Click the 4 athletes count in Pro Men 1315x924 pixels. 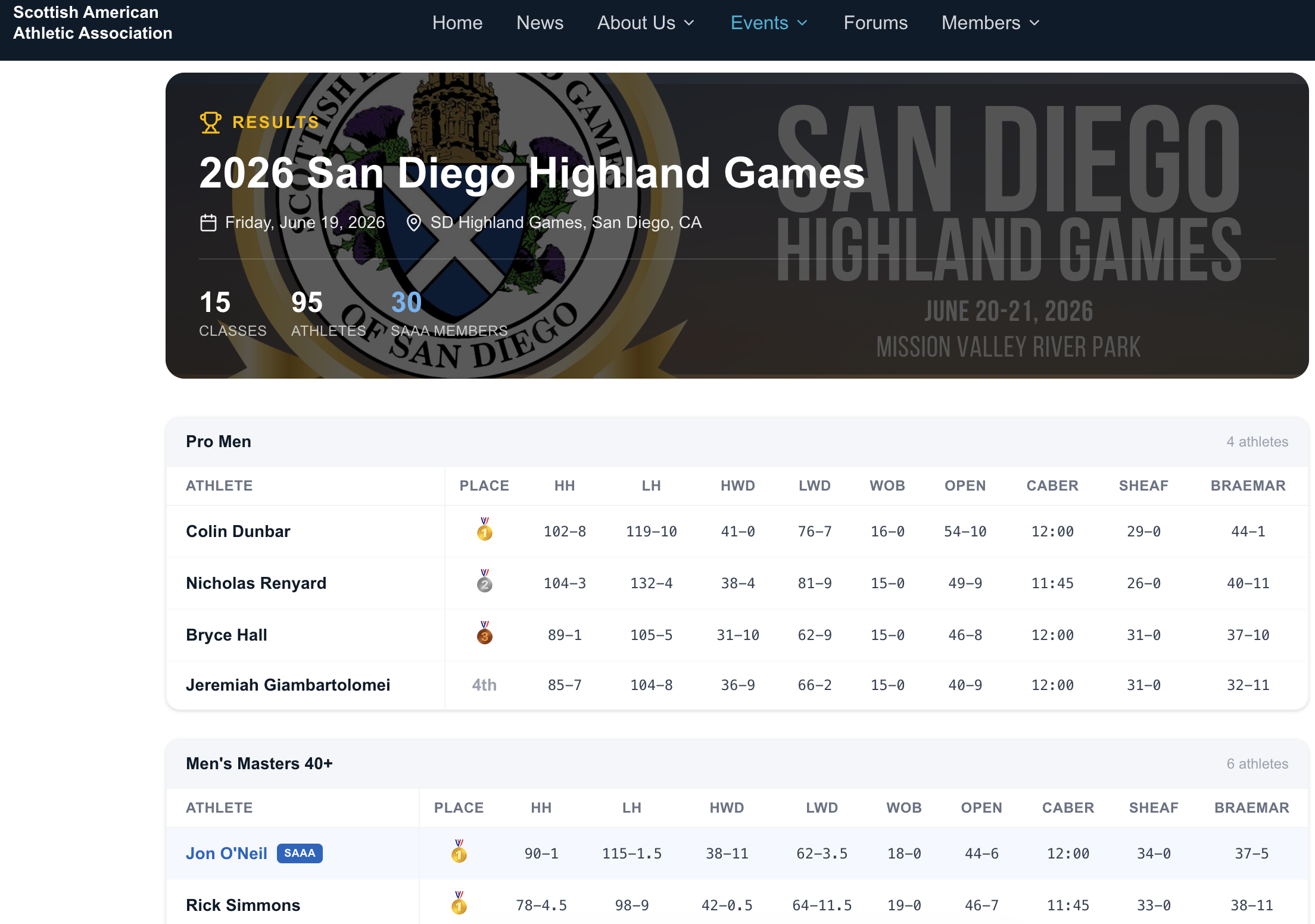tap(1257, 442)
